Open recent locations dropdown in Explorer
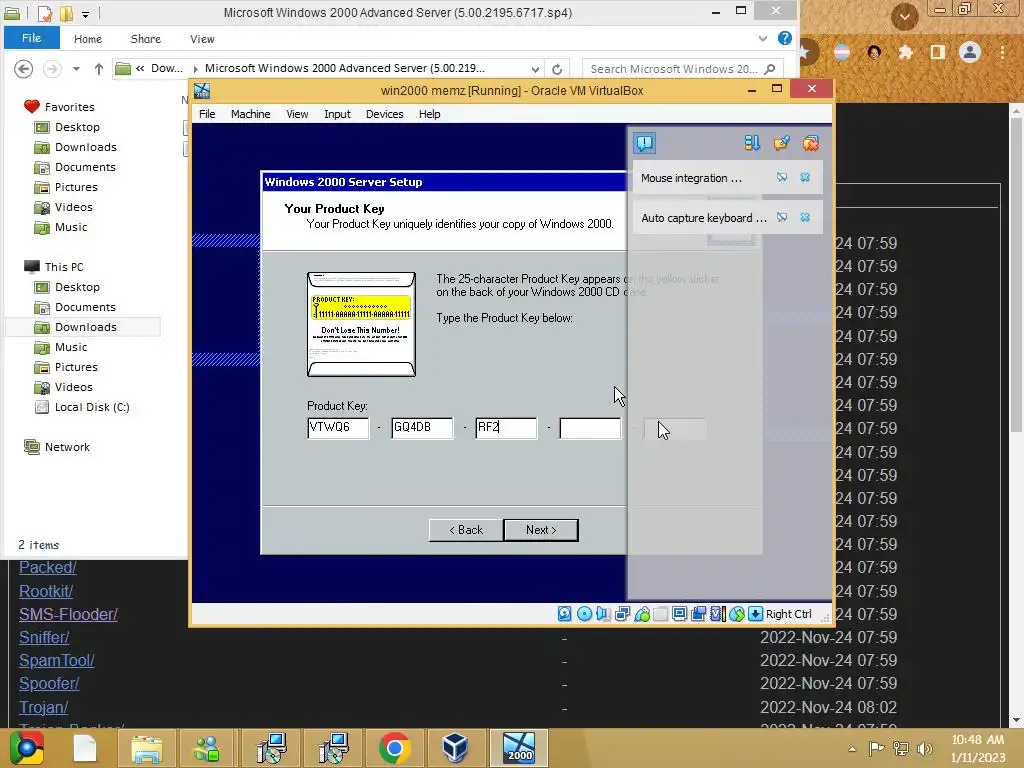 pyautogui.click(x=76, y=69)
